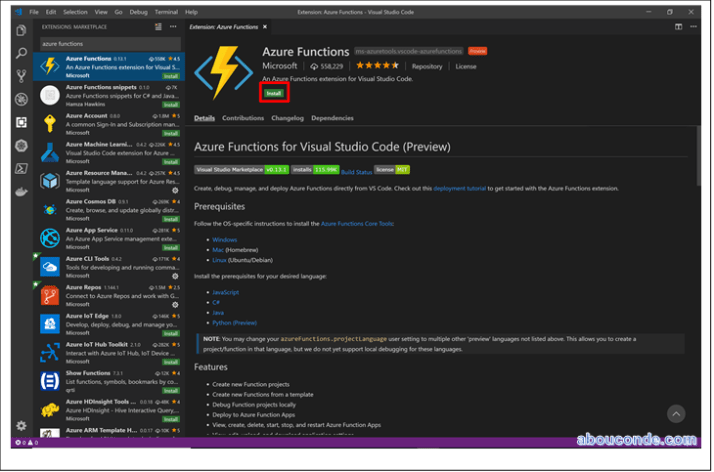Click gear icon on Azure Resource Manager extension
This screenshot has width=714, height=472.
click(x=175, y=190)
